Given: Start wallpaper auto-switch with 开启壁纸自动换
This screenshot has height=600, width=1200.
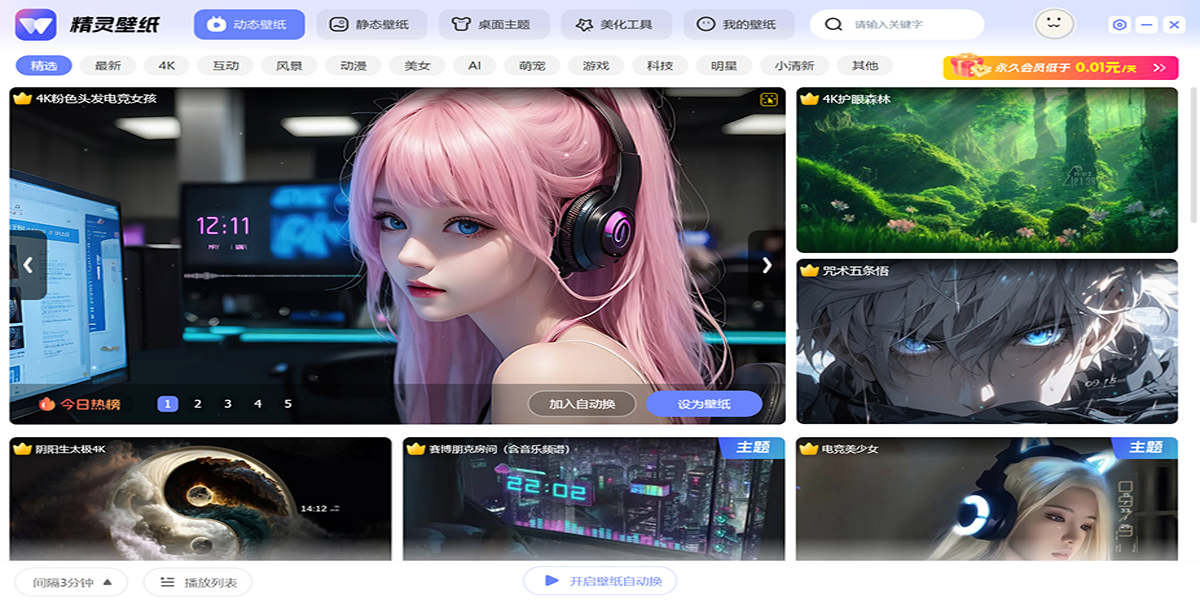Looking at the screenshot, I should pos(600,581).
